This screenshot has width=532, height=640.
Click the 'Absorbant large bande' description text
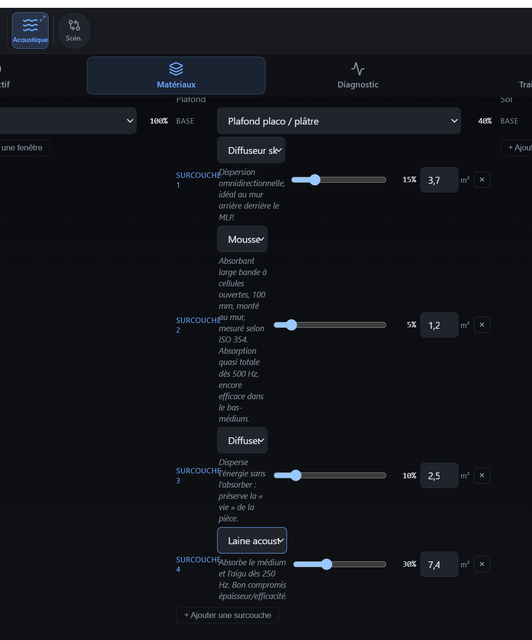[243, 340]
